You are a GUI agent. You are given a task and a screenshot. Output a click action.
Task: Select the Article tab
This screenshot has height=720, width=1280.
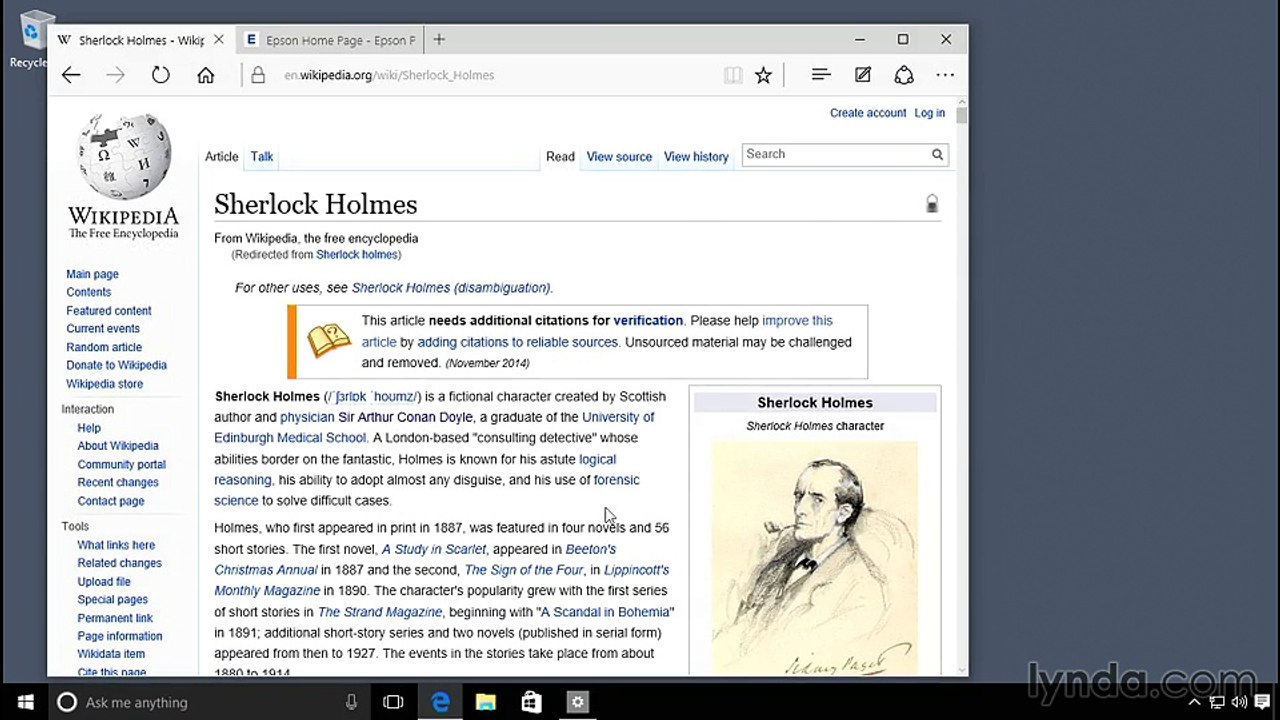(x=221, y=157)
